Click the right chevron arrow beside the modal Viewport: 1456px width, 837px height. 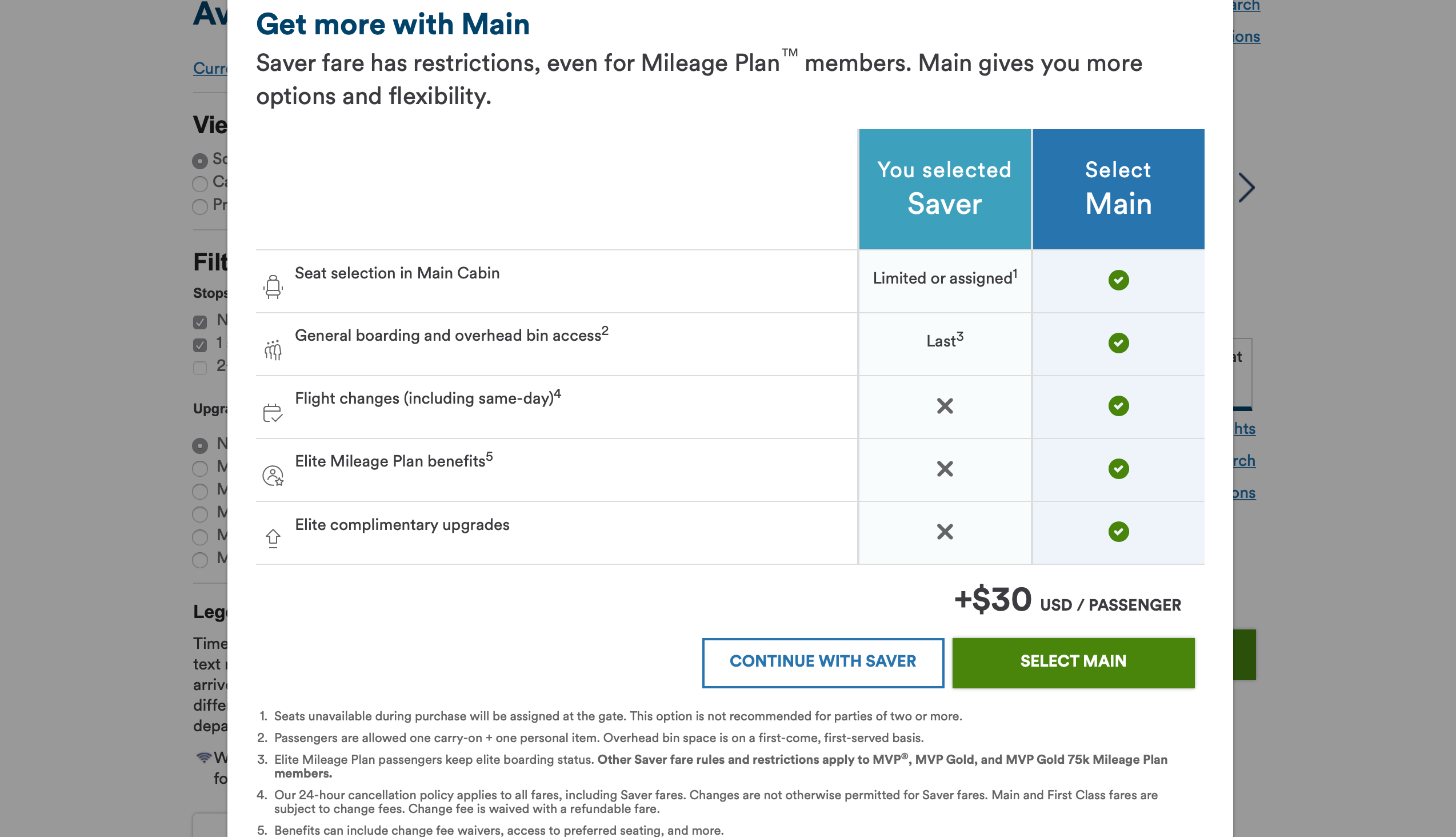tap(1246, 188)
